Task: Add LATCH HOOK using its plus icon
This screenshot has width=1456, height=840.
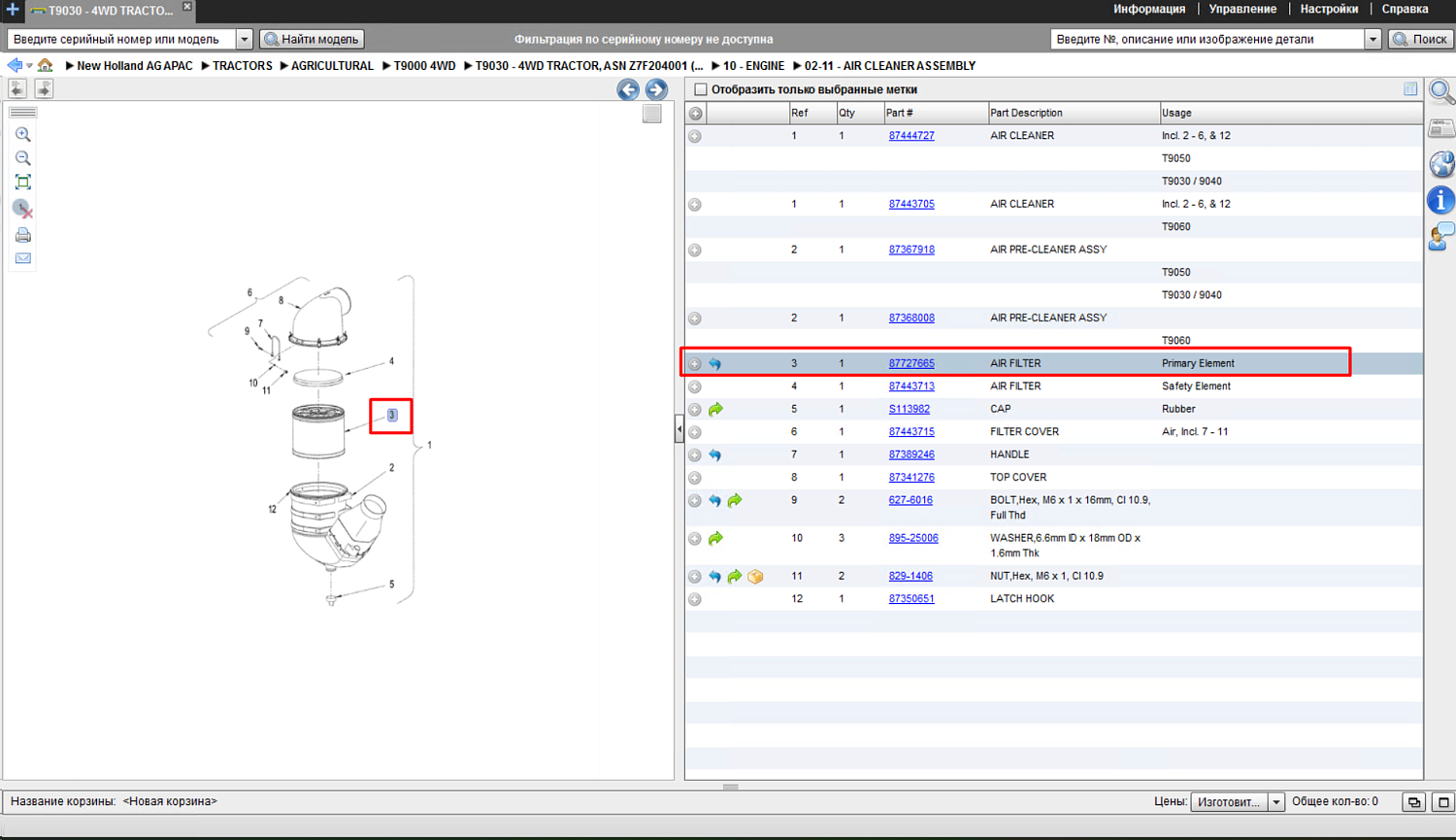Action: 695,600
